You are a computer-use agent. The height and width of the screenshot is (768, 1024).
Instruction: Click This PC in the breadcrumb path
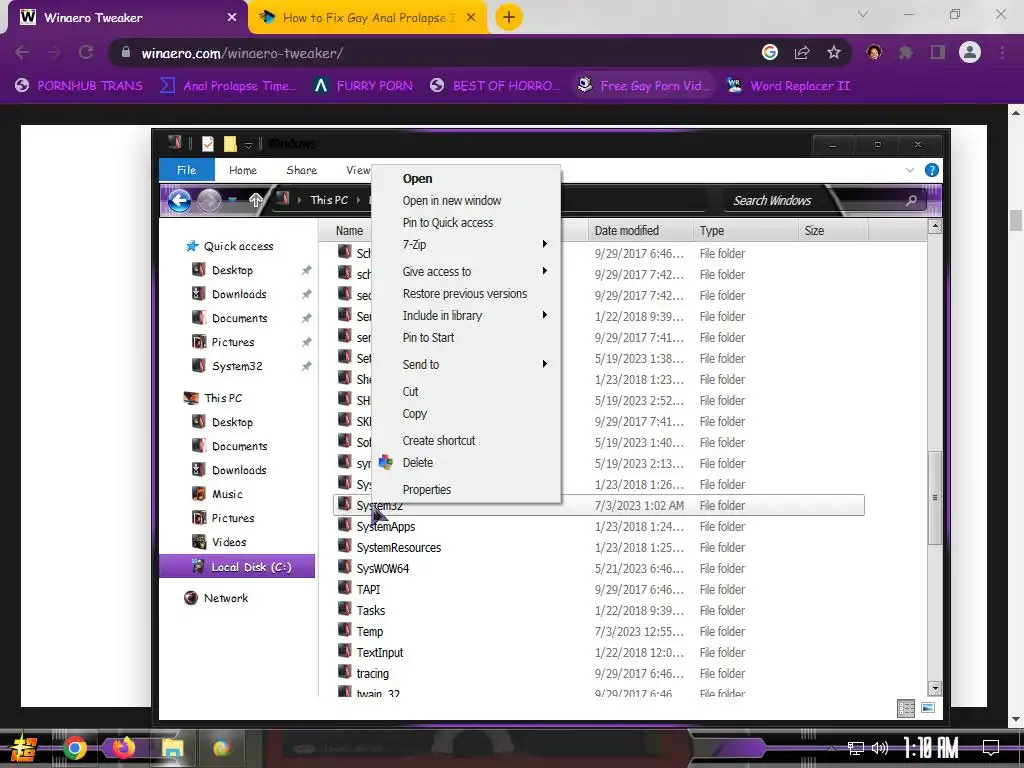pos(329,200)
